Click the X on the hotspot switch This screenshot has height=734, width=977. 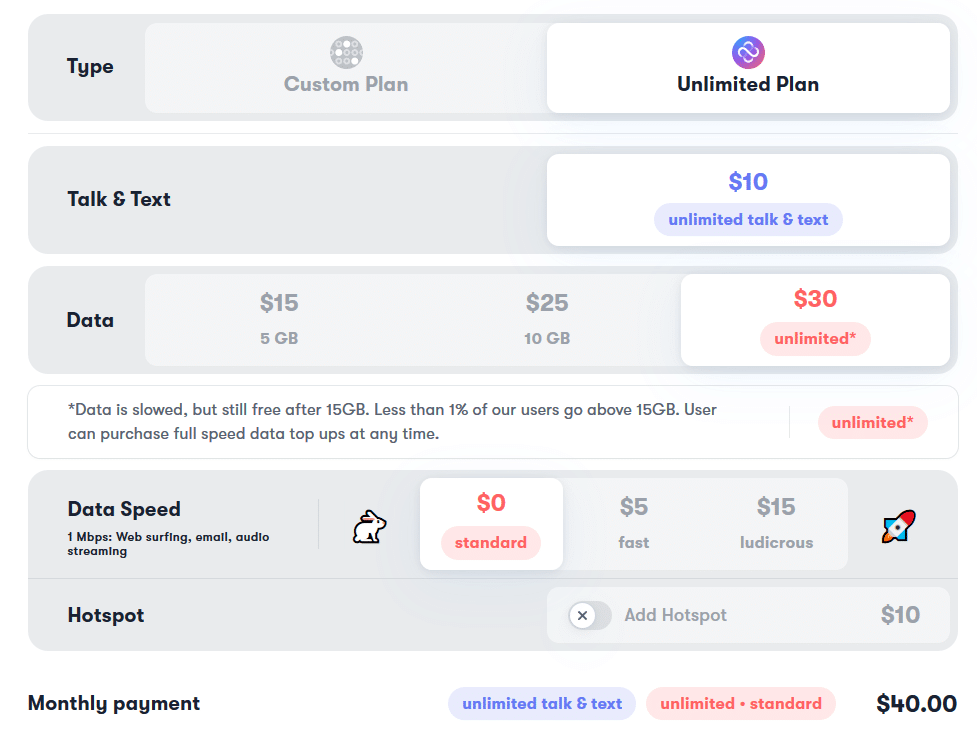click(x=583, y=616)
